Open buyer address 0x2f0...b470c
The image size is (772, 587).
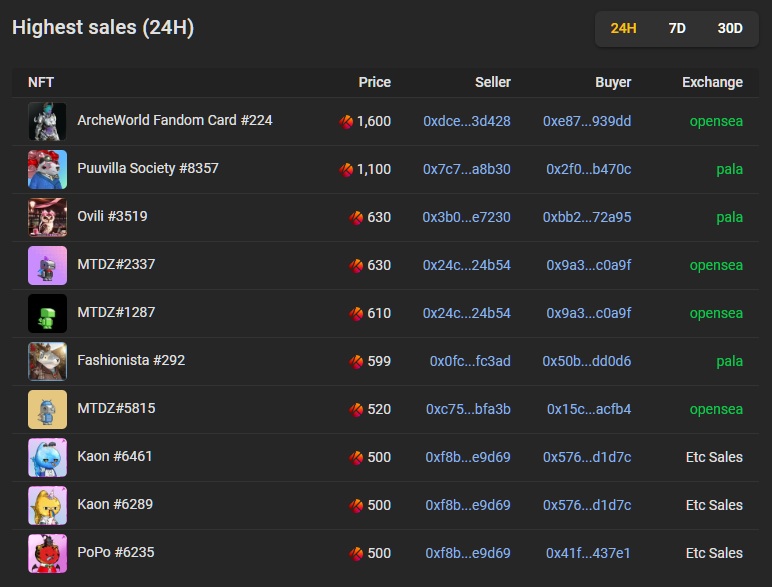point(588,169)
